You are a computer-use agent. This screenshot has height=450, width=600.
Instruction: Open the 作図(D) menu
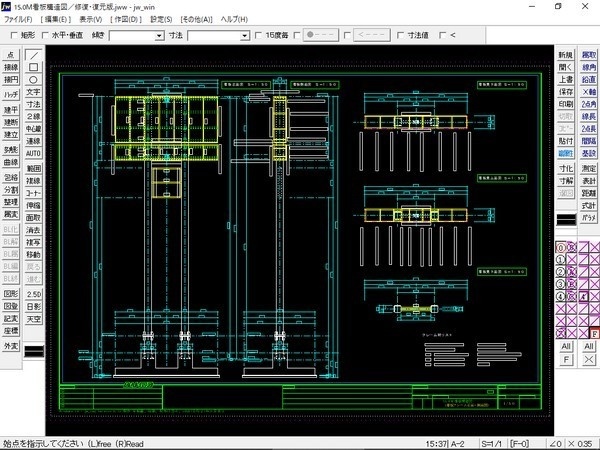pos(126,19)
